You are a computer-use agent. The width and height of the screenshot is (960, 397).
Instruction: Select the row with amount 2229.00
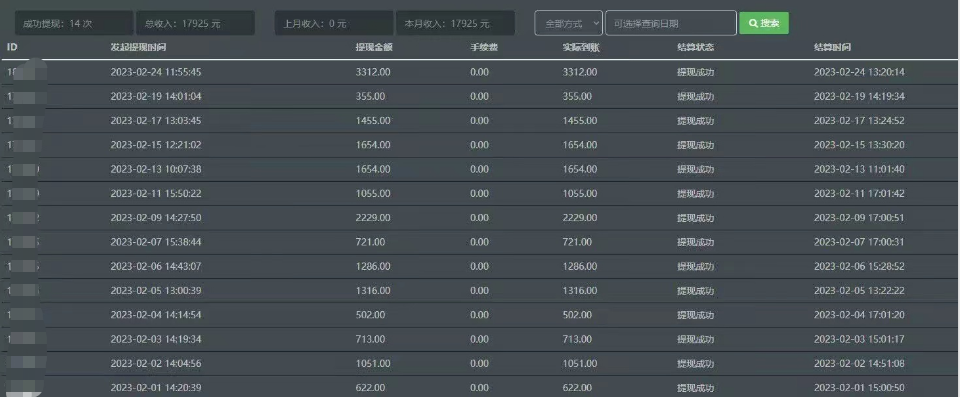point(480,218)
